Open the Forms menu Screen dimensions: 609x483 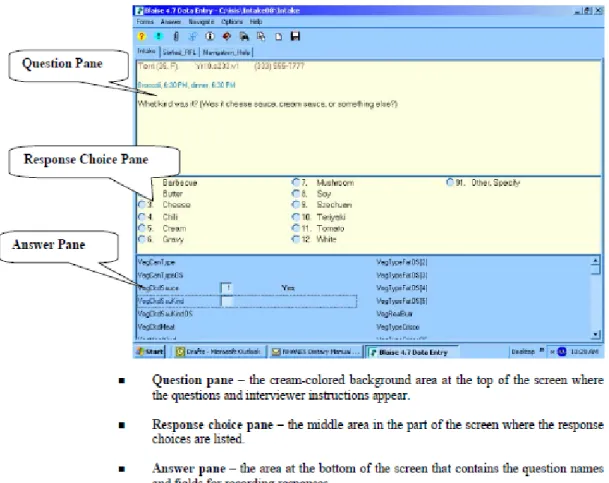click(145, 22)
